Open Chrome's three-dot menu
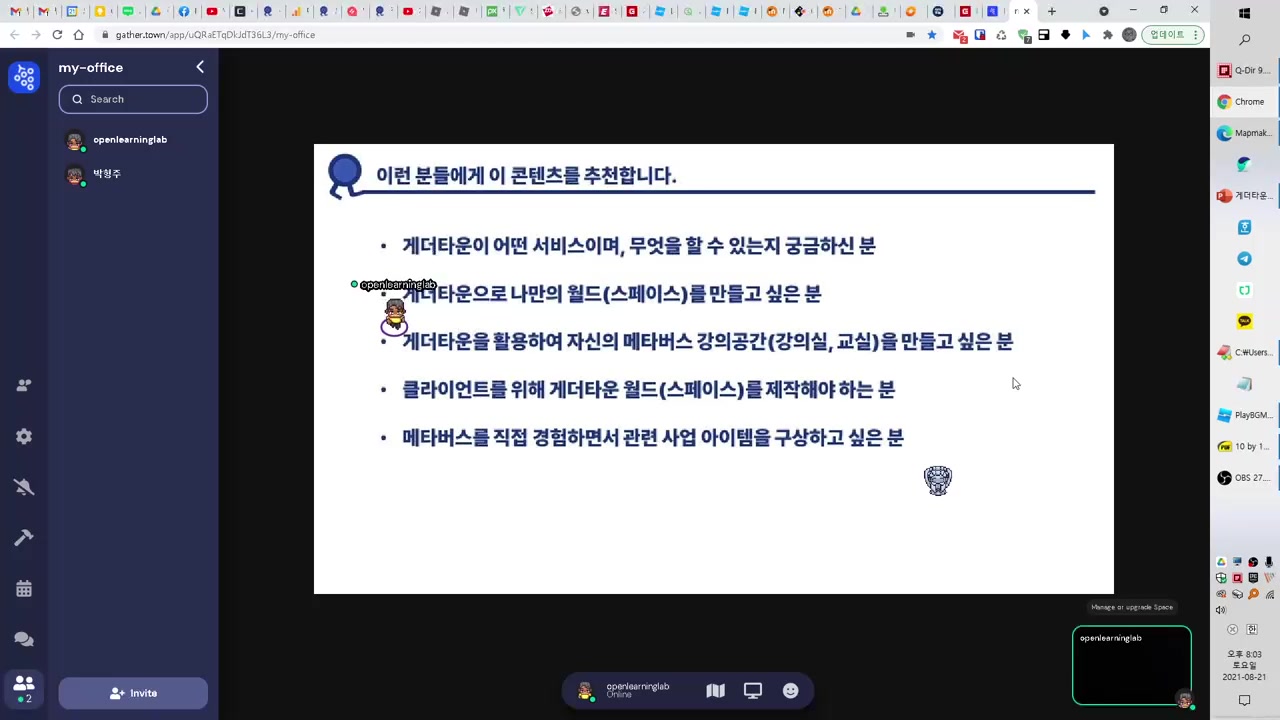1280x720 pixels. 1196,35
